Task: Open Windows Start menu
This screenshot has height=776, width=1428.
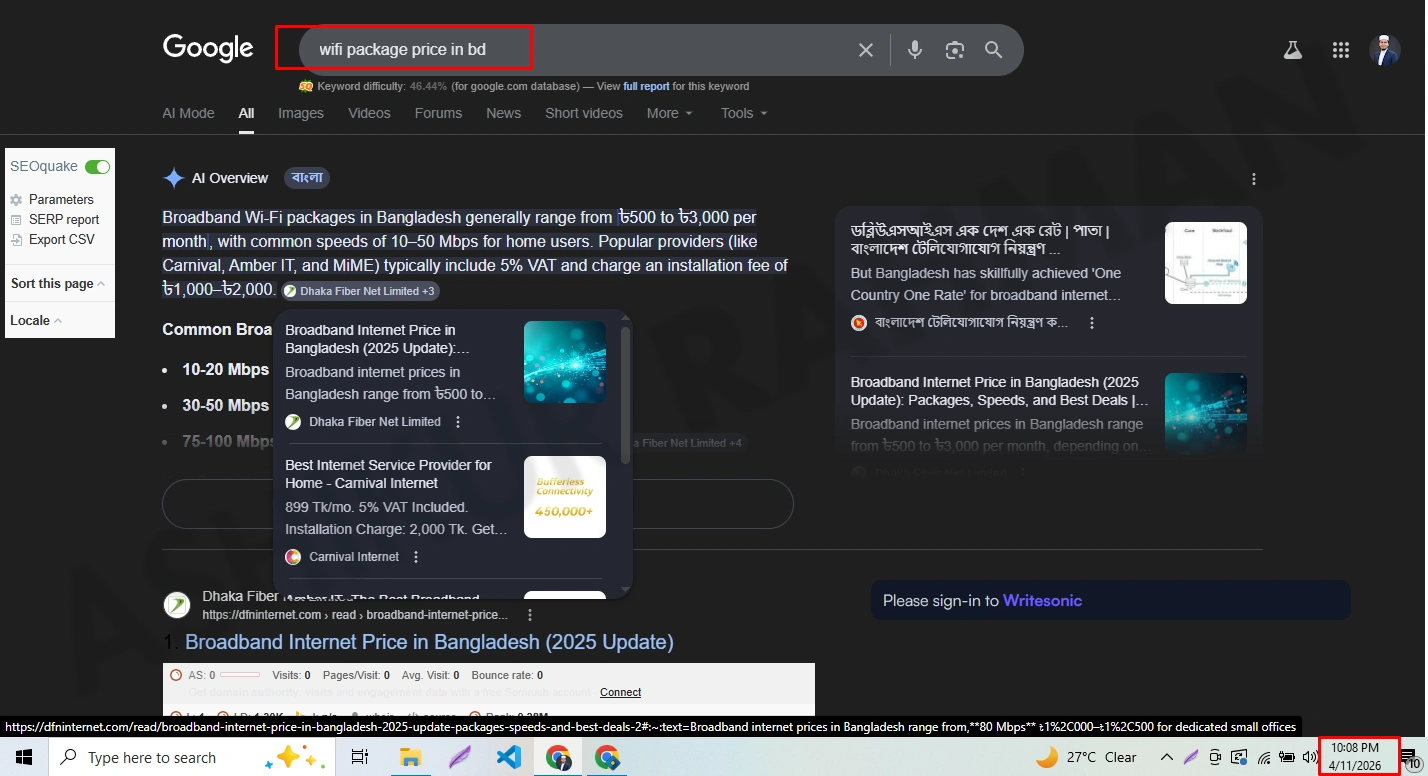Action: 23,757
